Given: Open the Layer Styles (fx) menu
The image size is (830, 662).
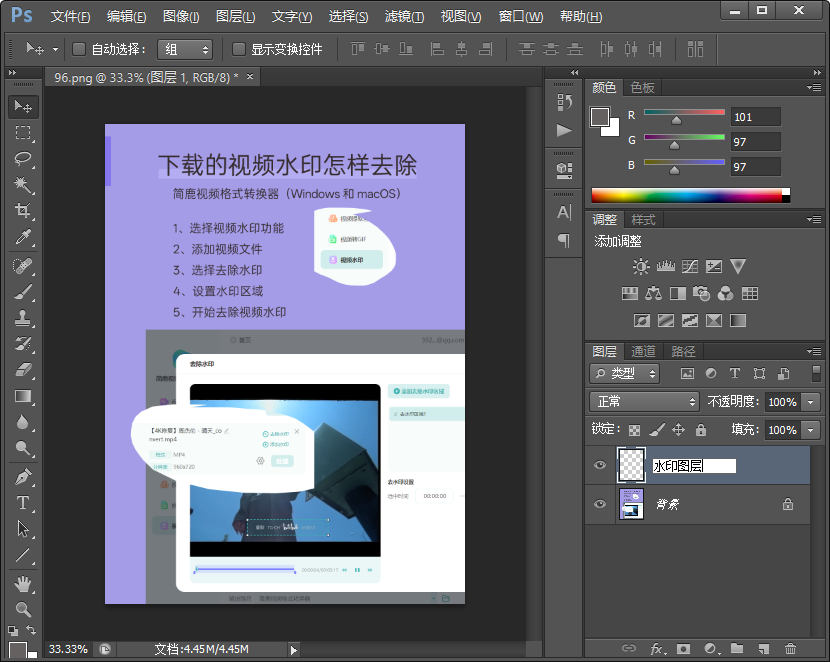Looking at the screenshot, I should click(657, 648).
